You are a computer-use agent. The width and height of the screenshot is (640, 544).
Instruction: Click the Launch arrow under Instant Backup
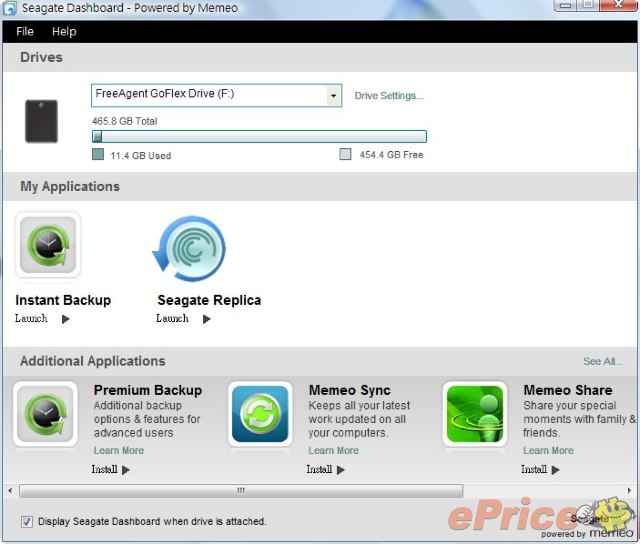tap(65, 319)
